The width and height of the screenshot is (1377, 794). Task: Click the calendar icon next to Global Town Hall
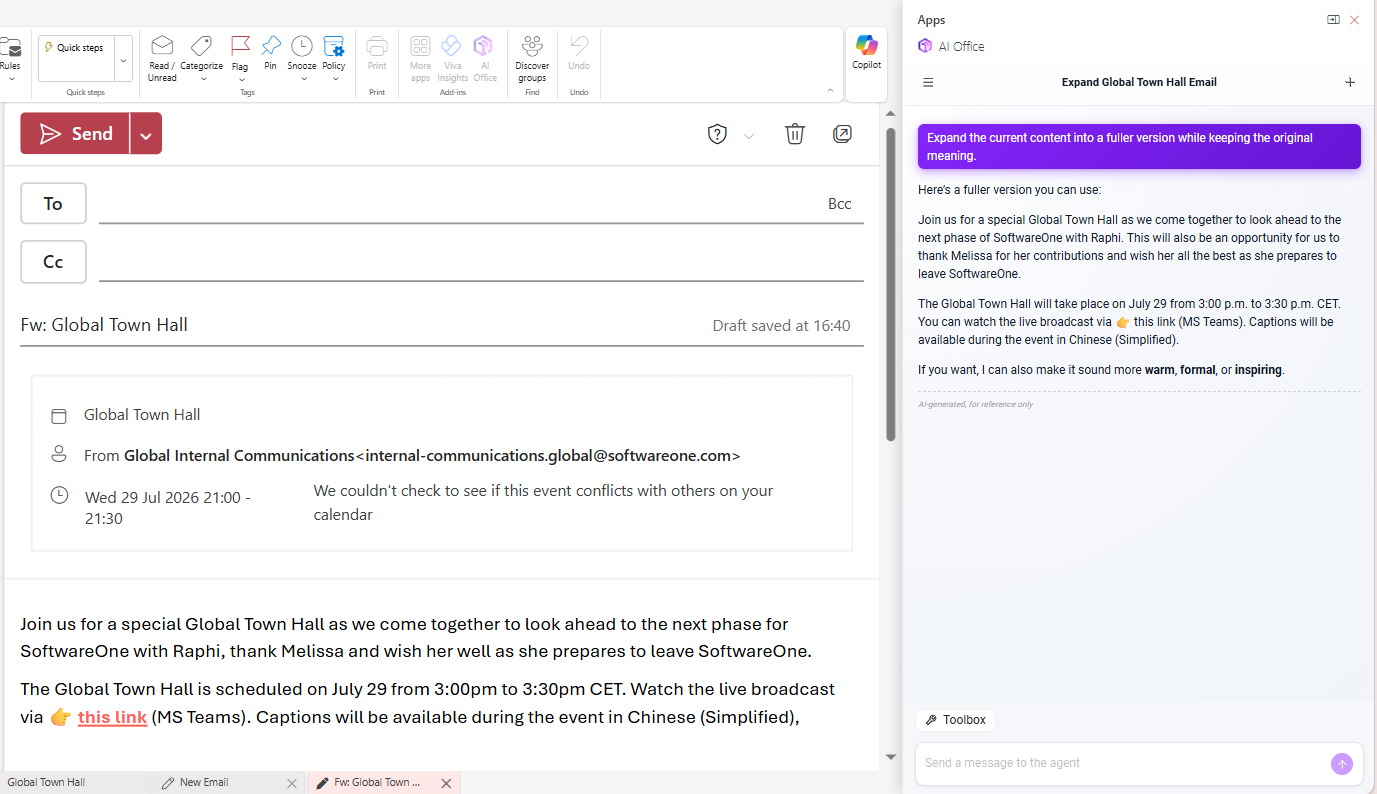coord(59,416)
